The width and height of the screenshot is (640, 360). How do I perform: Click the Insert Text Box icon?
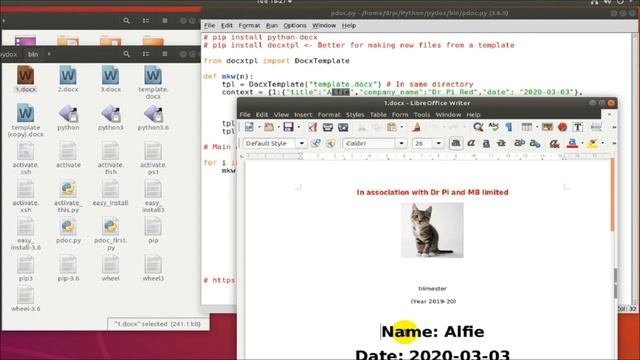click(578, 127)
